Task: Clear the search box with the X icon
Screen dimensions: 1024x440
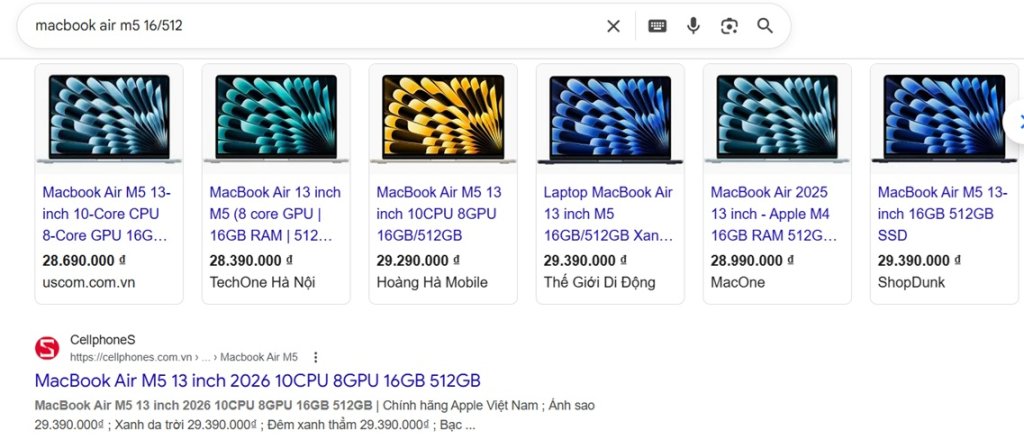Action: click(x=613, y=26)
